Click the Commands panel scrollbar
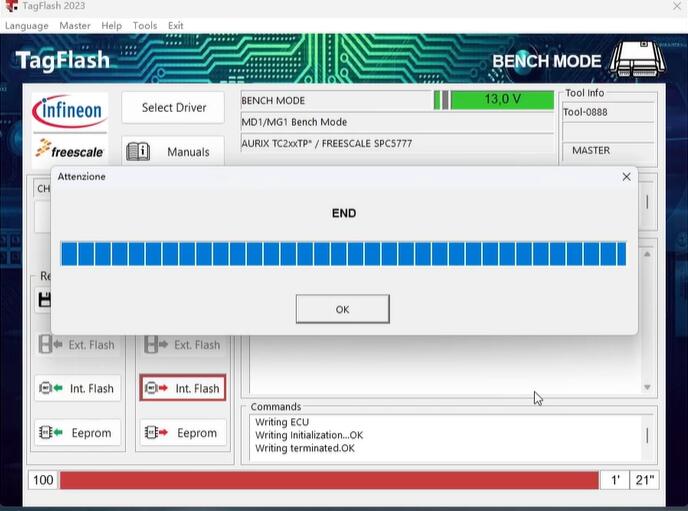This screenshot has height=511, width=688. 648,436
